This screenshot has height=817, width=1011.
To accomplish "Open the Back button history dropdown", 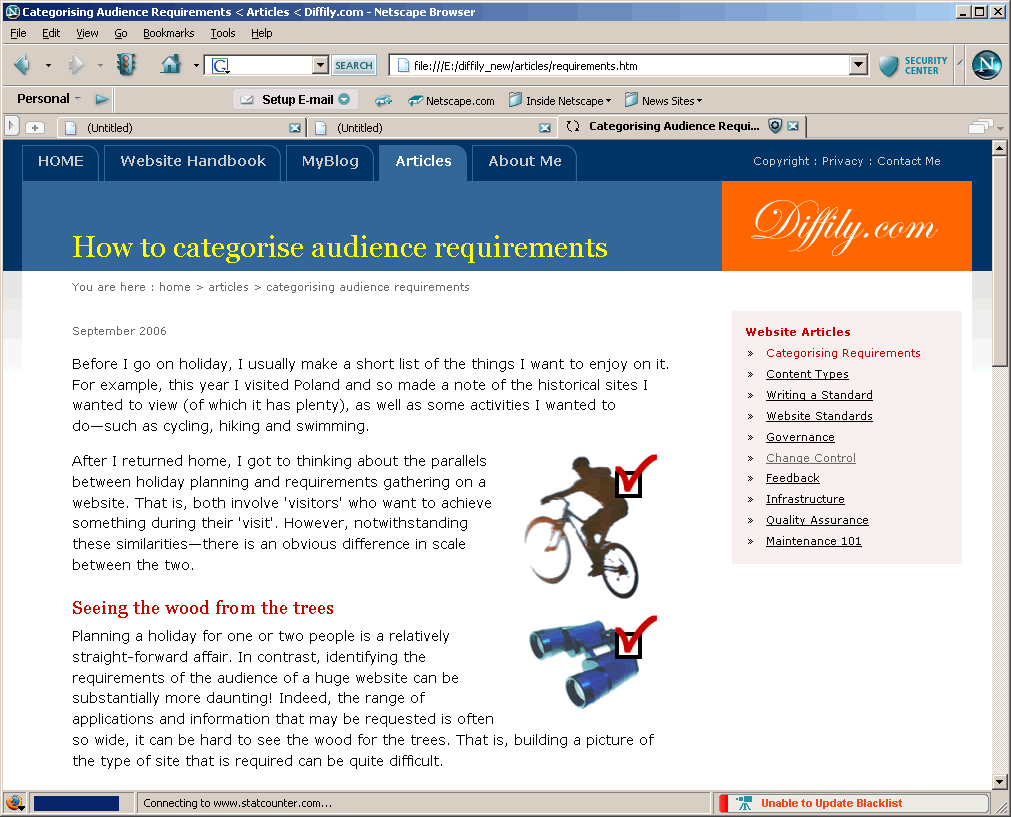I will (48, 65).
